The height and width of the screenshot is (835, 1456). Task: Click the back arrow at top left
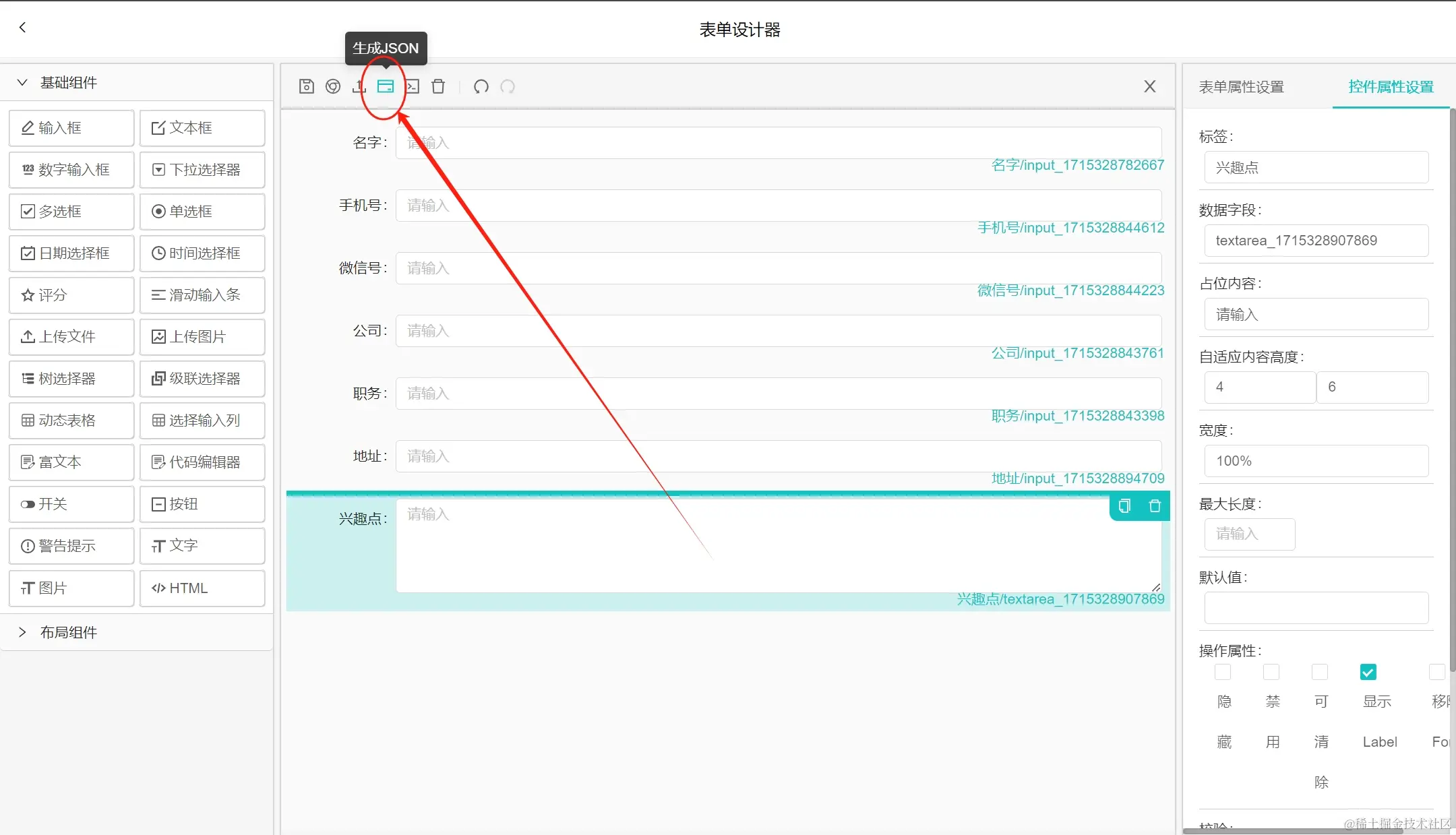click(x=23, y=27)
